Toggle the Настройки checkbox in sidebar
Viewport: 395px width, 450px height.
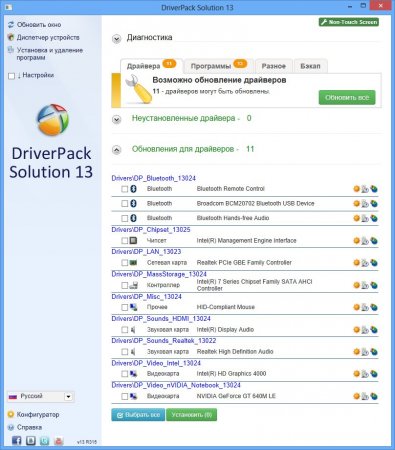[11, 76]
